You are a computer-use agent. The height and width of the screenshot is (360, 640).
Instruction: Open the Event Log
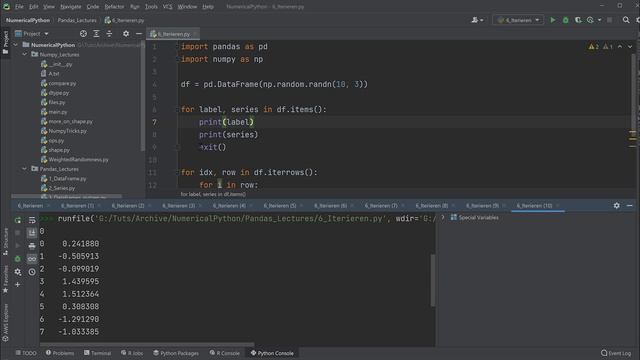(616, 353)
